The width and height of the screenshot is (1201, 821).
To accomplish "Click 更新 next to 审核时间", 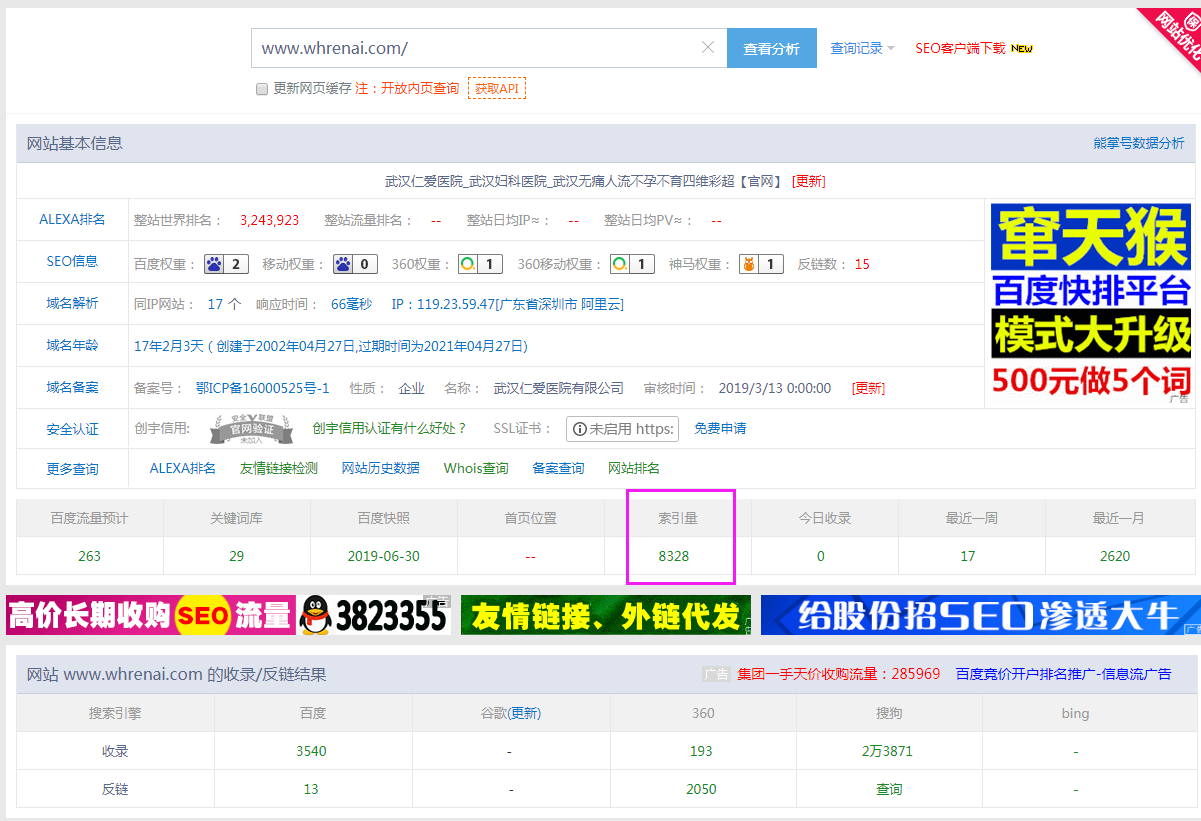I will click(868, 388).
